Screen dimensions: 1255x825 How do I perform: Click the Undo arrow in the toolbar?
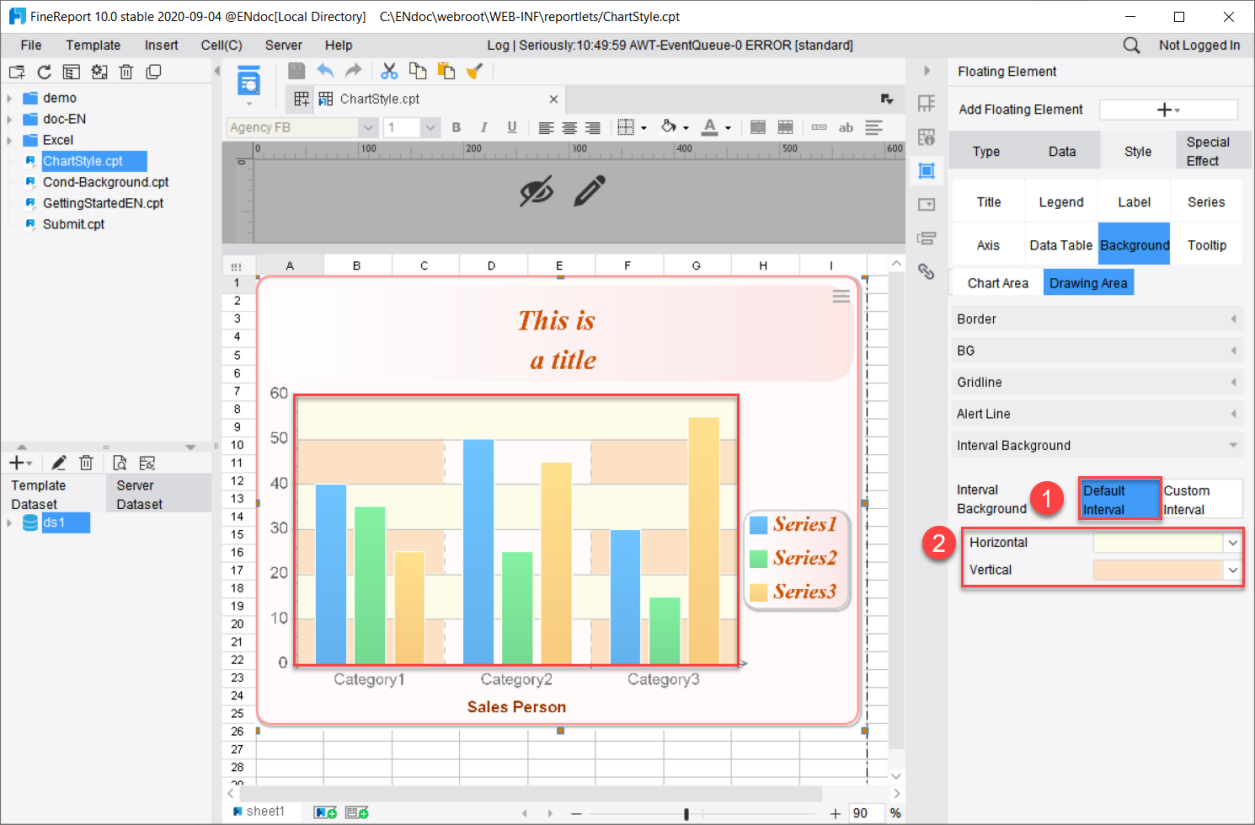coord(325,71)
